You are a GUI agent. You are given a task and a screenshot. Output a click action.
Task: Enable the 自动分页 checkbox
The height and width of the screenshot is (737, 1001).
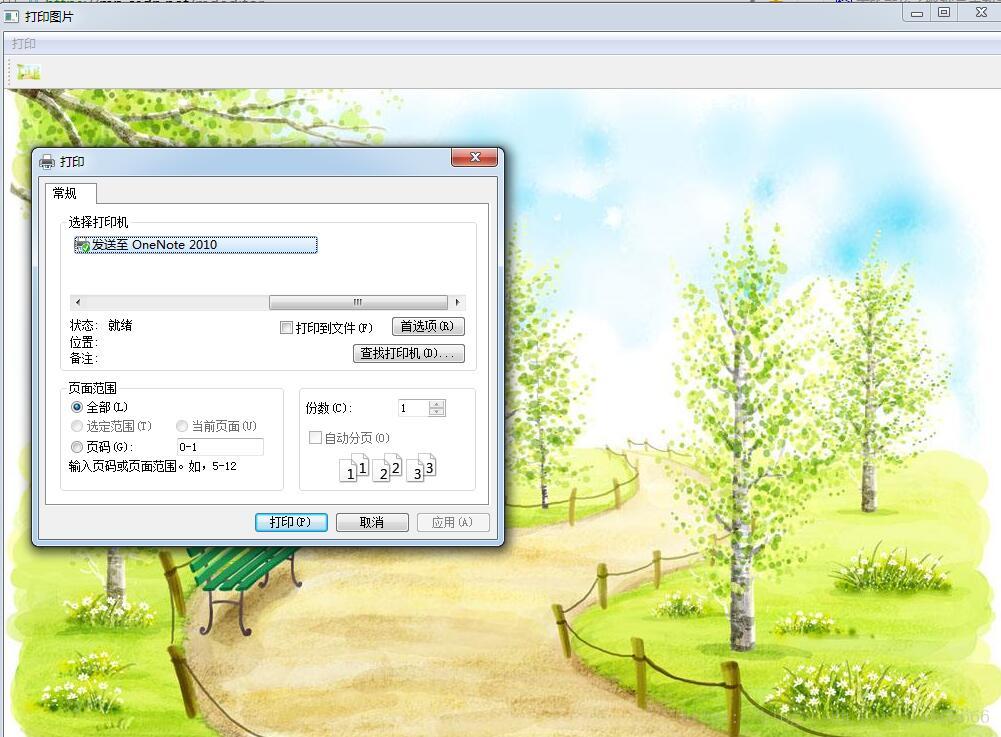[x=316, y=437]
